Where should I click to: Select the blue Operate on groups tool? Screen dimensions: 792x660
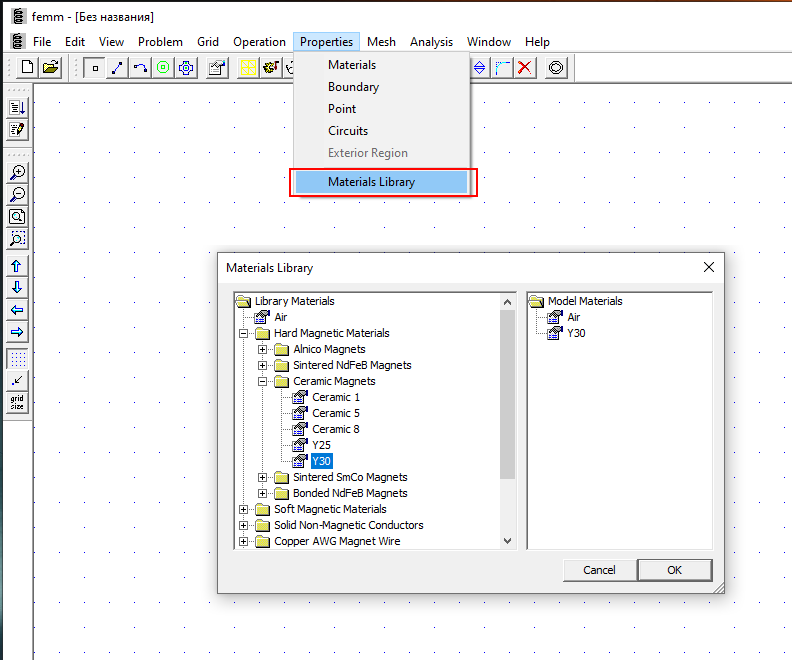coord(186,68)
